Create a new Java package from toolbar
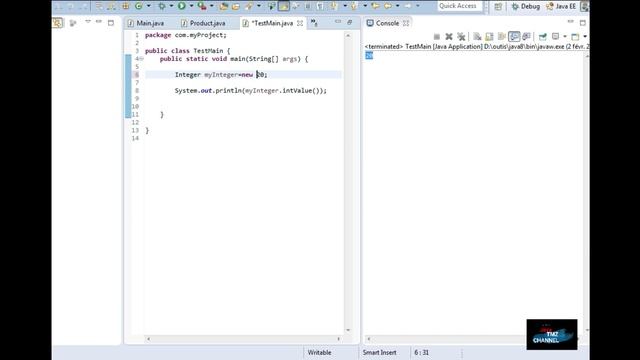 click(x=125, y=6)
